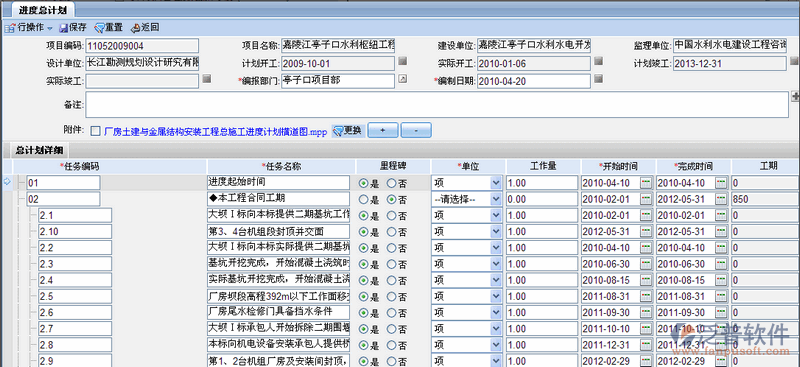Select the 总计划详细 tab
Viewport: 800px width, 367px height.
pos(39,150)
